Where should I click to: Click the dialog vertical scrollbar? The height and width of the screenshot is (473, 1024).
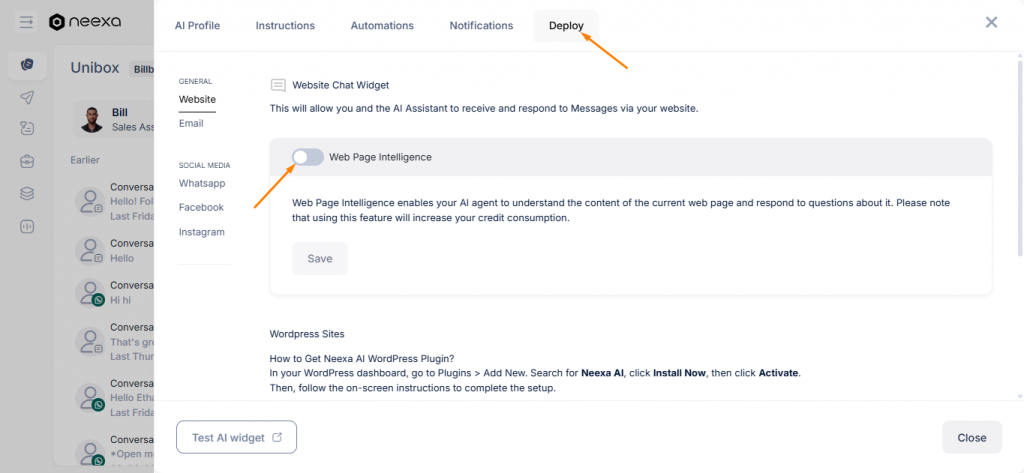coord(1019,157)
